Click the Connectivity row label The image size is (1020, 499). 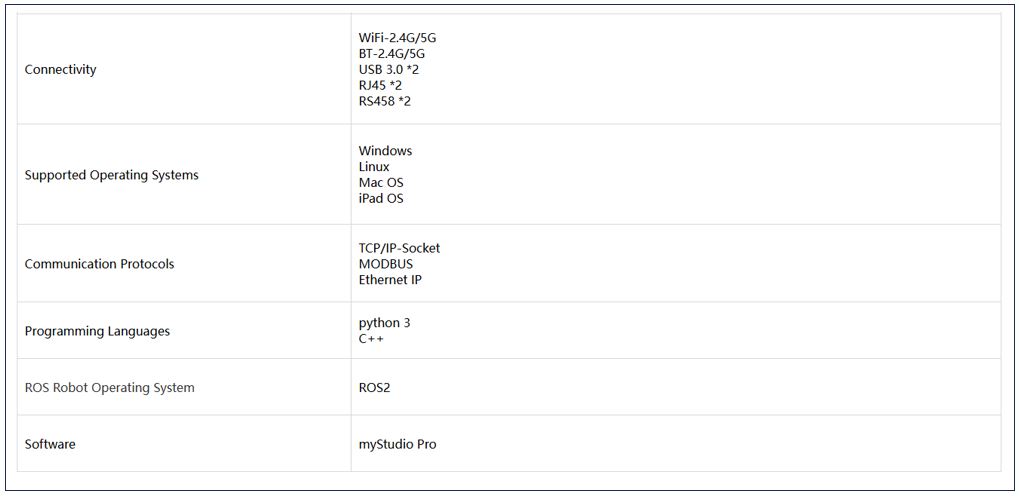pos(60,70)
